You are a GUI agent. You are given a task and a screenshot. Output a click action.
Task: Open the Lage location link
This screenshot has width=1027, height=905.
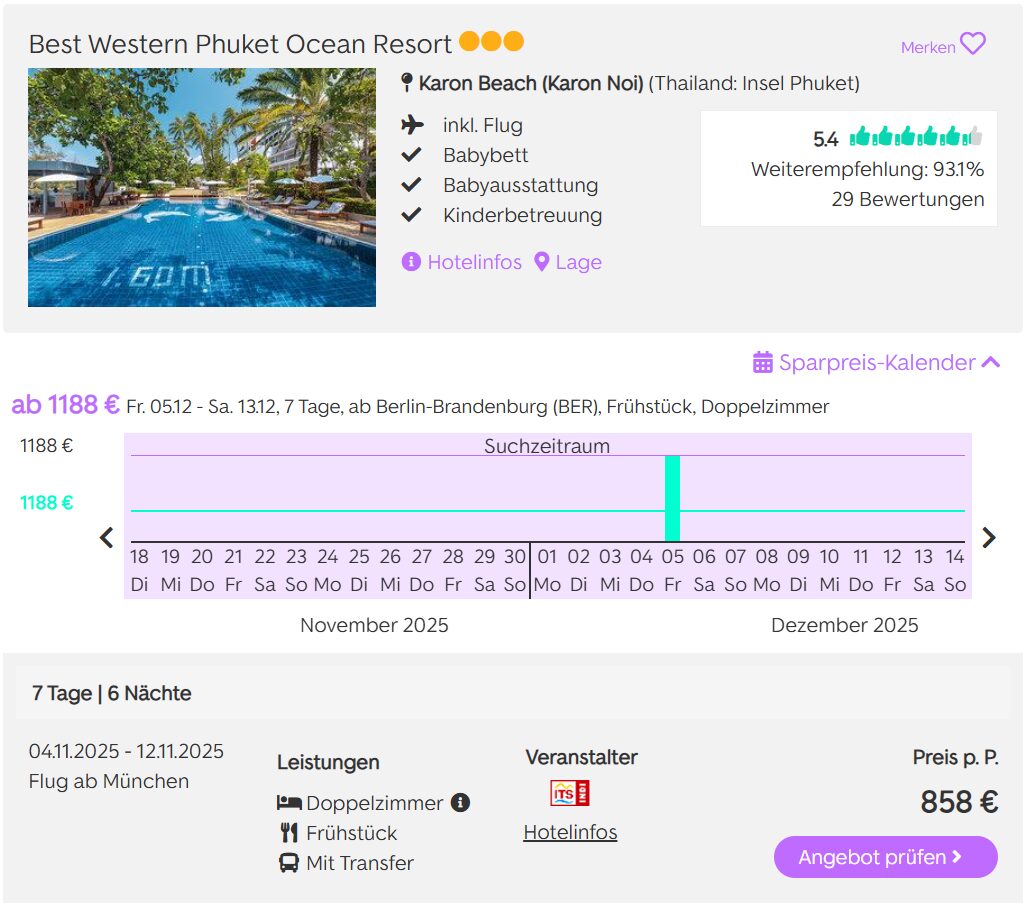click(x=578, y=262)
